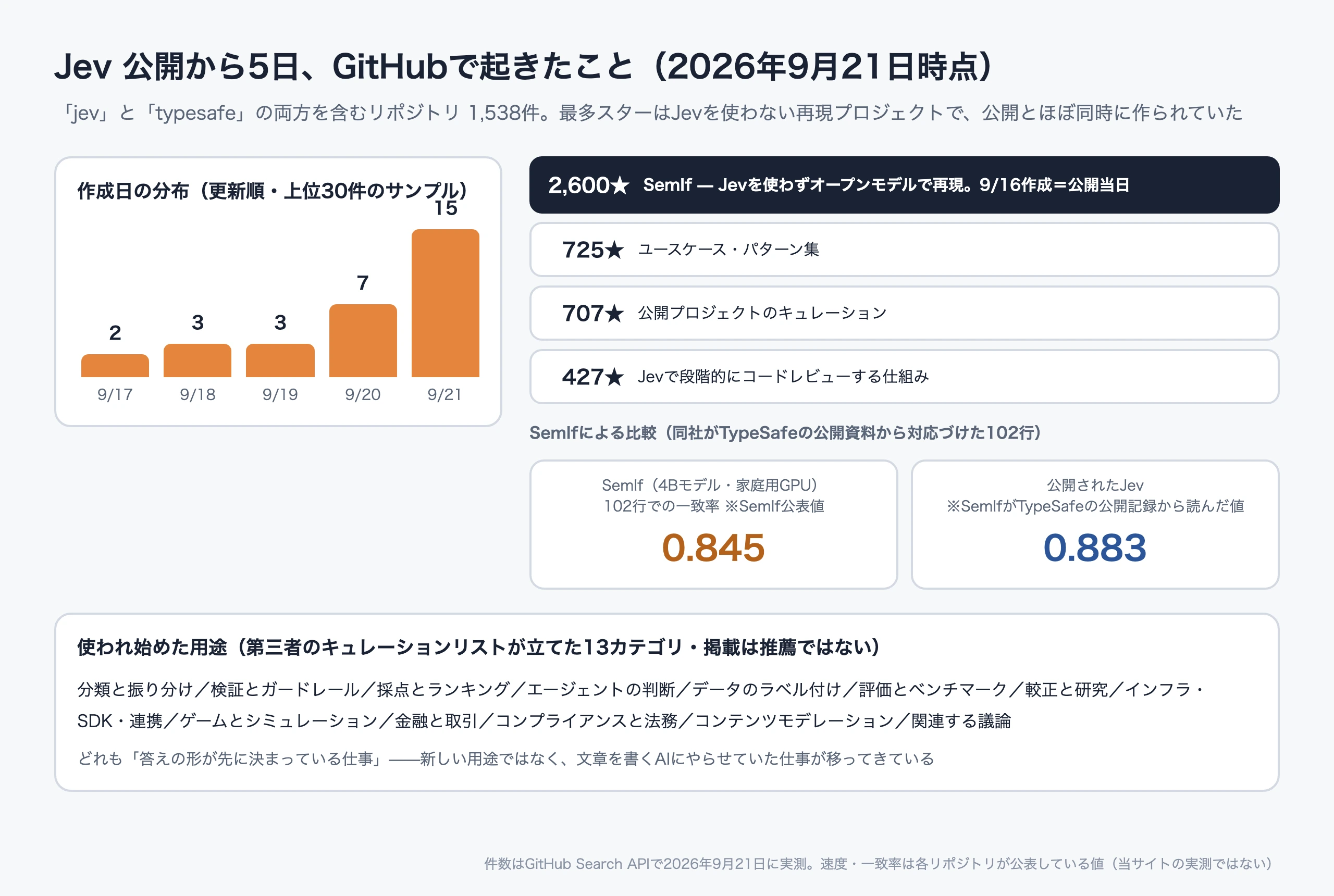Click the value 7 above the 9/20 bar

click(x=363, y=283)
